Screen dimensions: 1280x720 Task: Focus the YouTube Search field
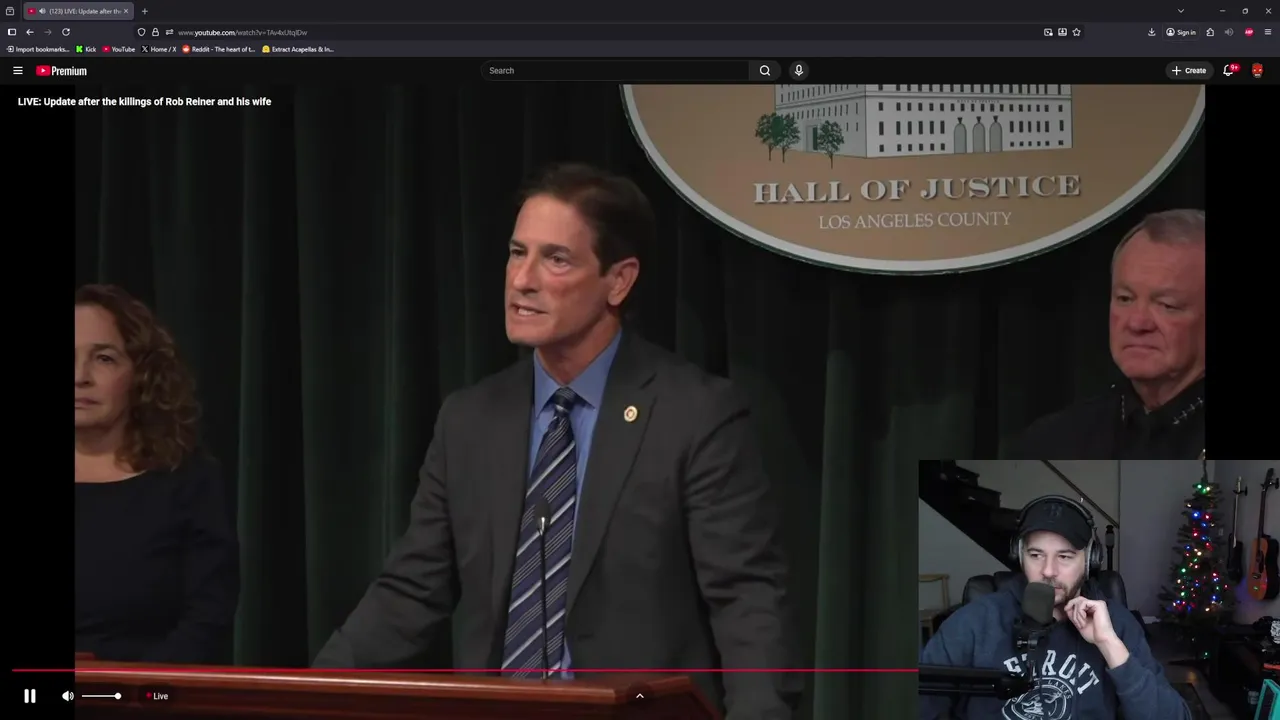tap(614, 70)
